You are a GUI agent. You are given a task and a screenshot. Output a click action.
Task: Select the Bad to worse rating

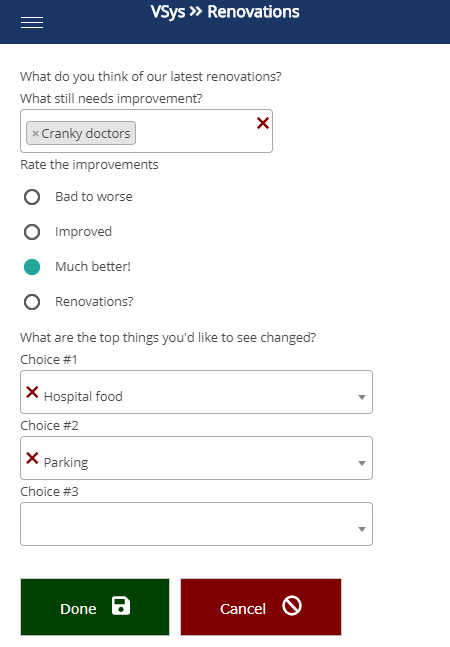click(32, 197)
